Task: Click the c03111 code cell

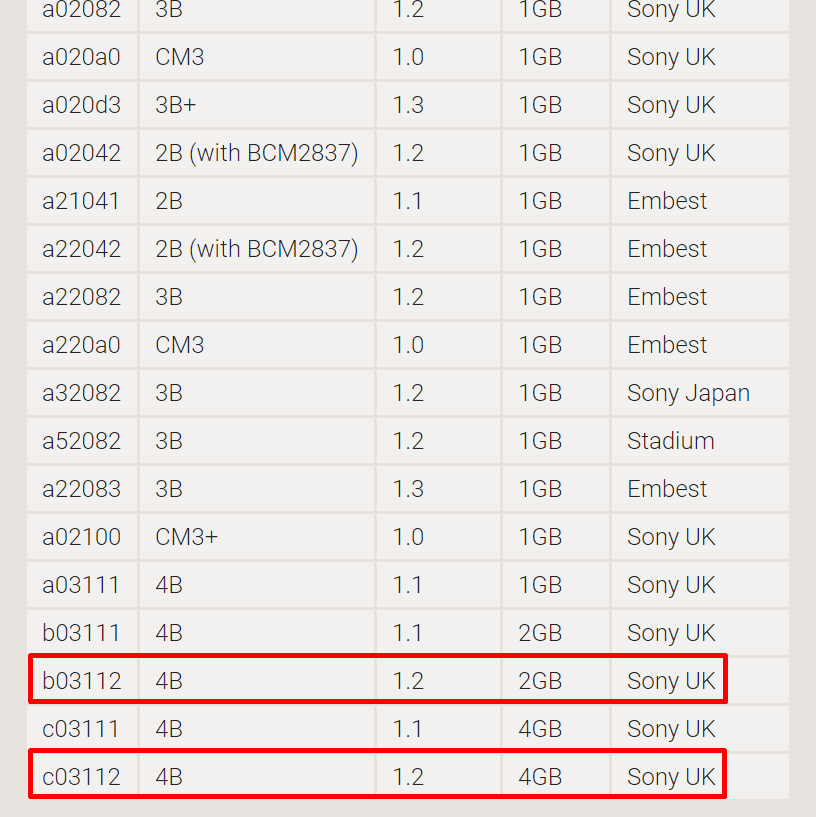Action: (81, 729)
